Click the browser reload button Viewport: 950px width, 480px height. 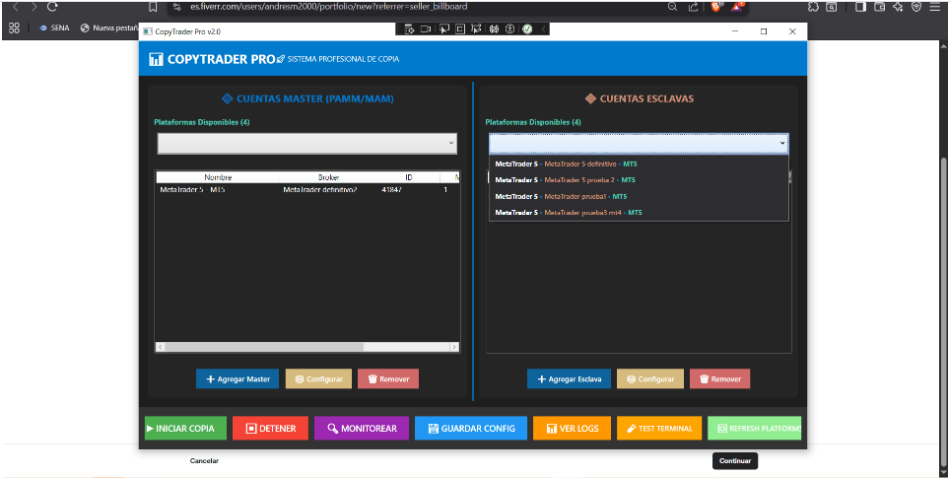52,7
